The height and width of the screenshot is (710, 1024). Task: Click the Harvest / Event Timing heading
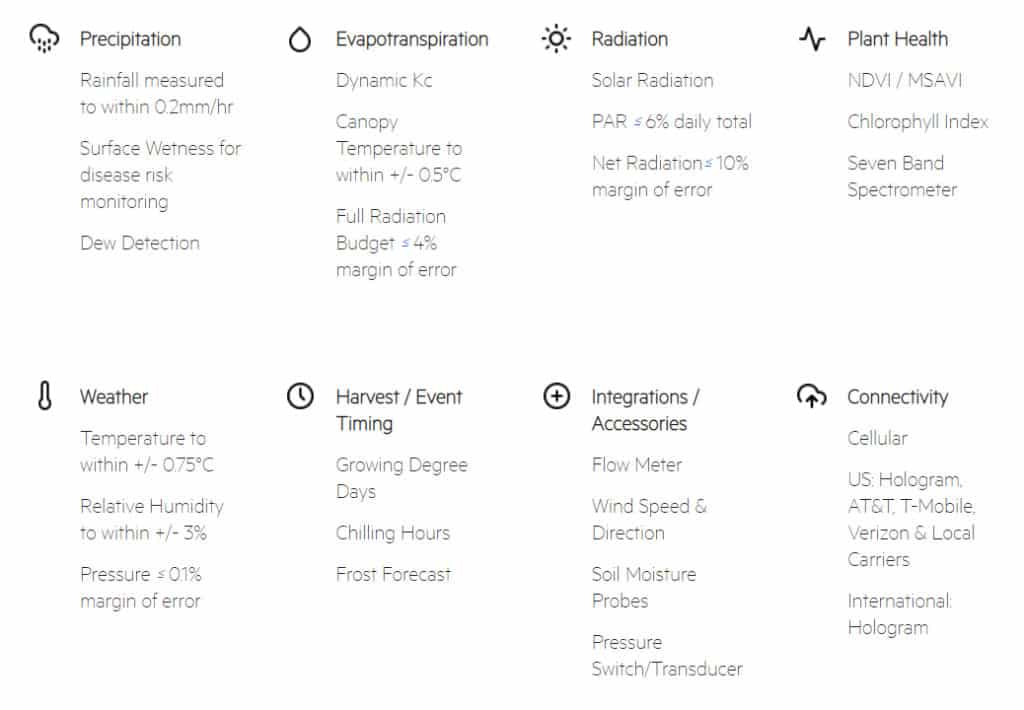399,410
